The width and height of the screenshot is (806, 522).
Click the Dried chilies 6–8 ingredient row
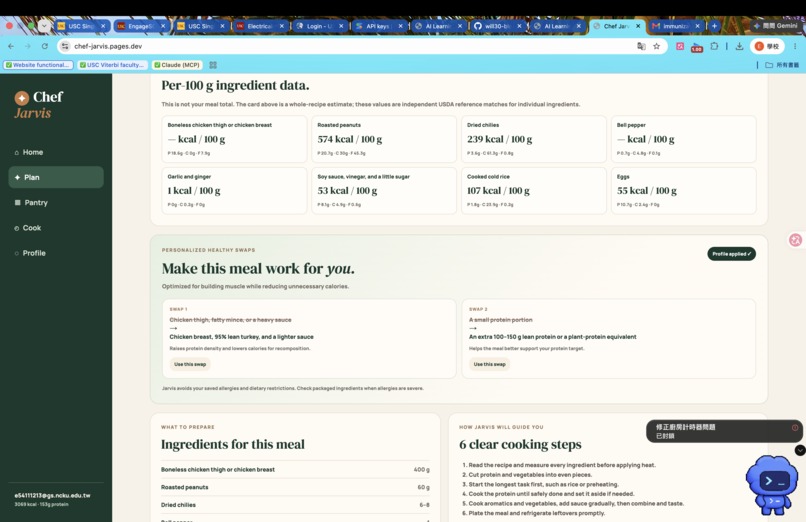click(295, 505)
